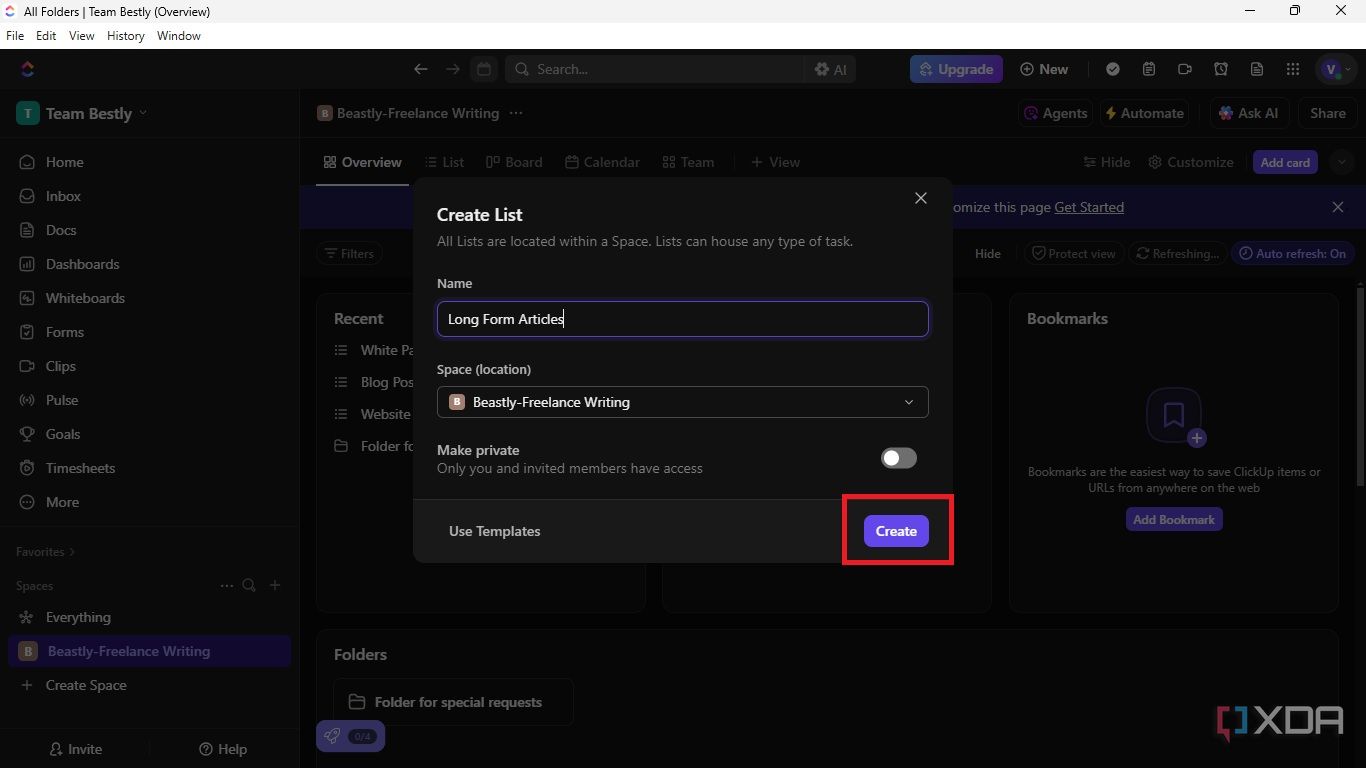
Task: Open the View menu
Action: (82, 35)
